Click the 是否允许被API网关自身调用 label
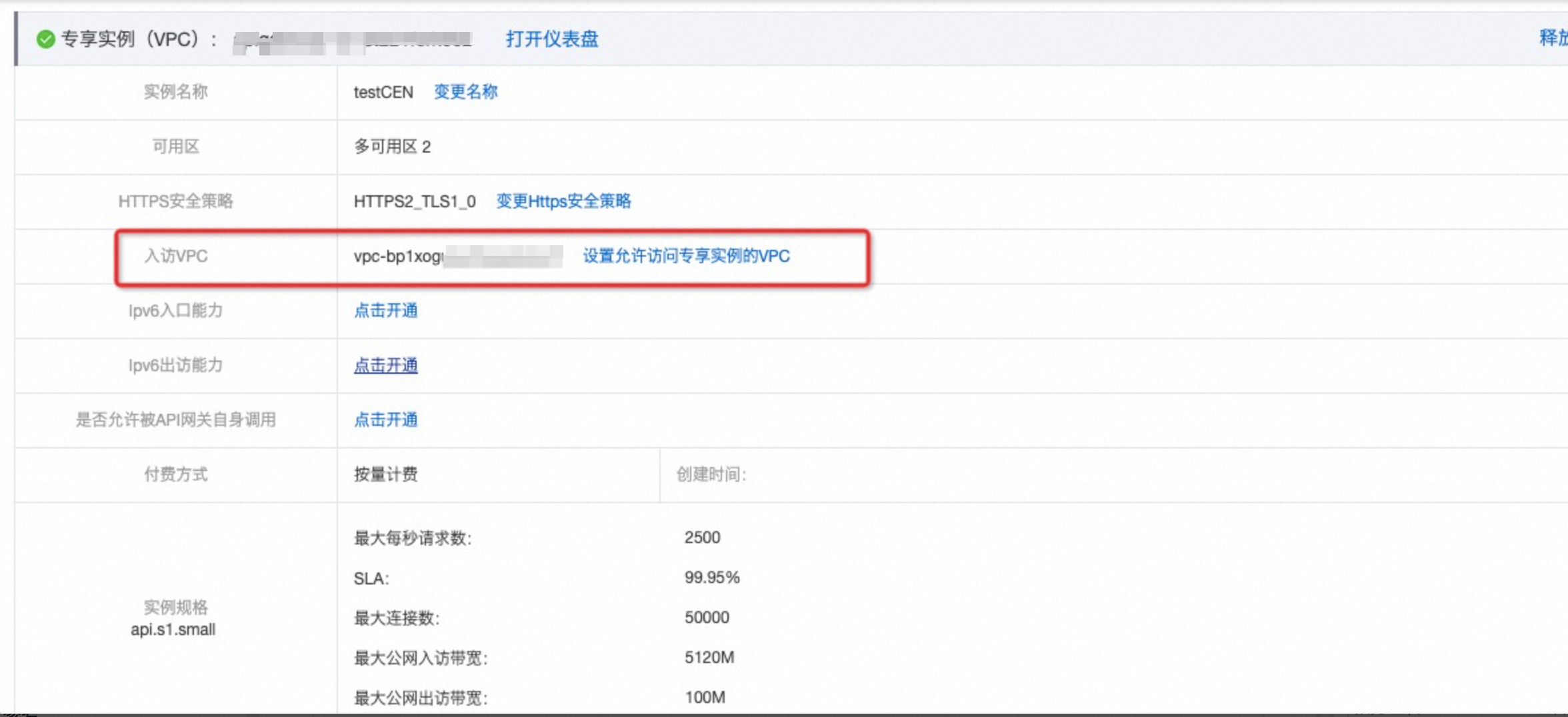The image size is (1568, 717). [176, 420]
